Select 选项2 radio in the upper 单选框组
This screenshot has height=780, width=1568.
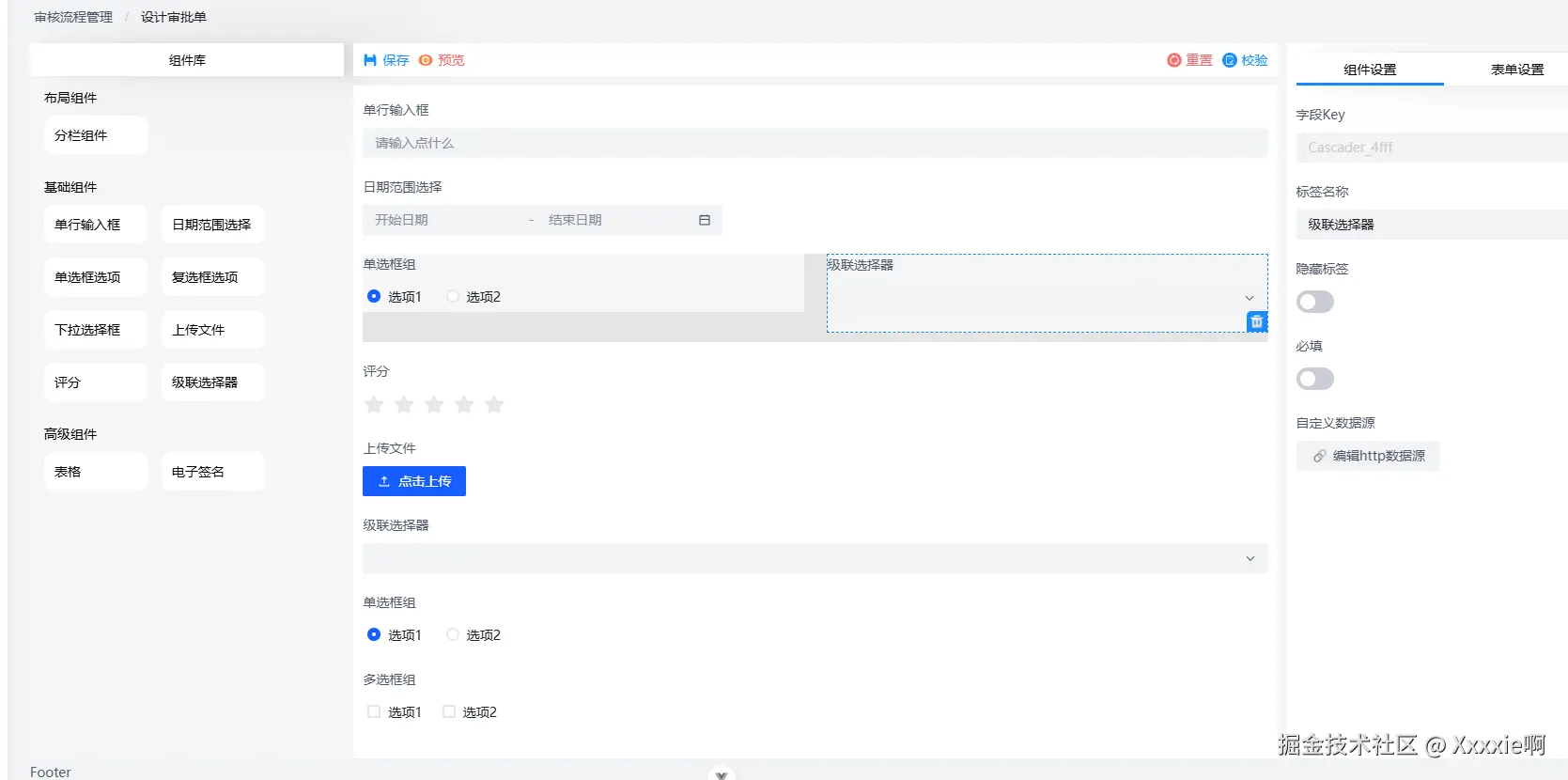click(x=453, y=296)
